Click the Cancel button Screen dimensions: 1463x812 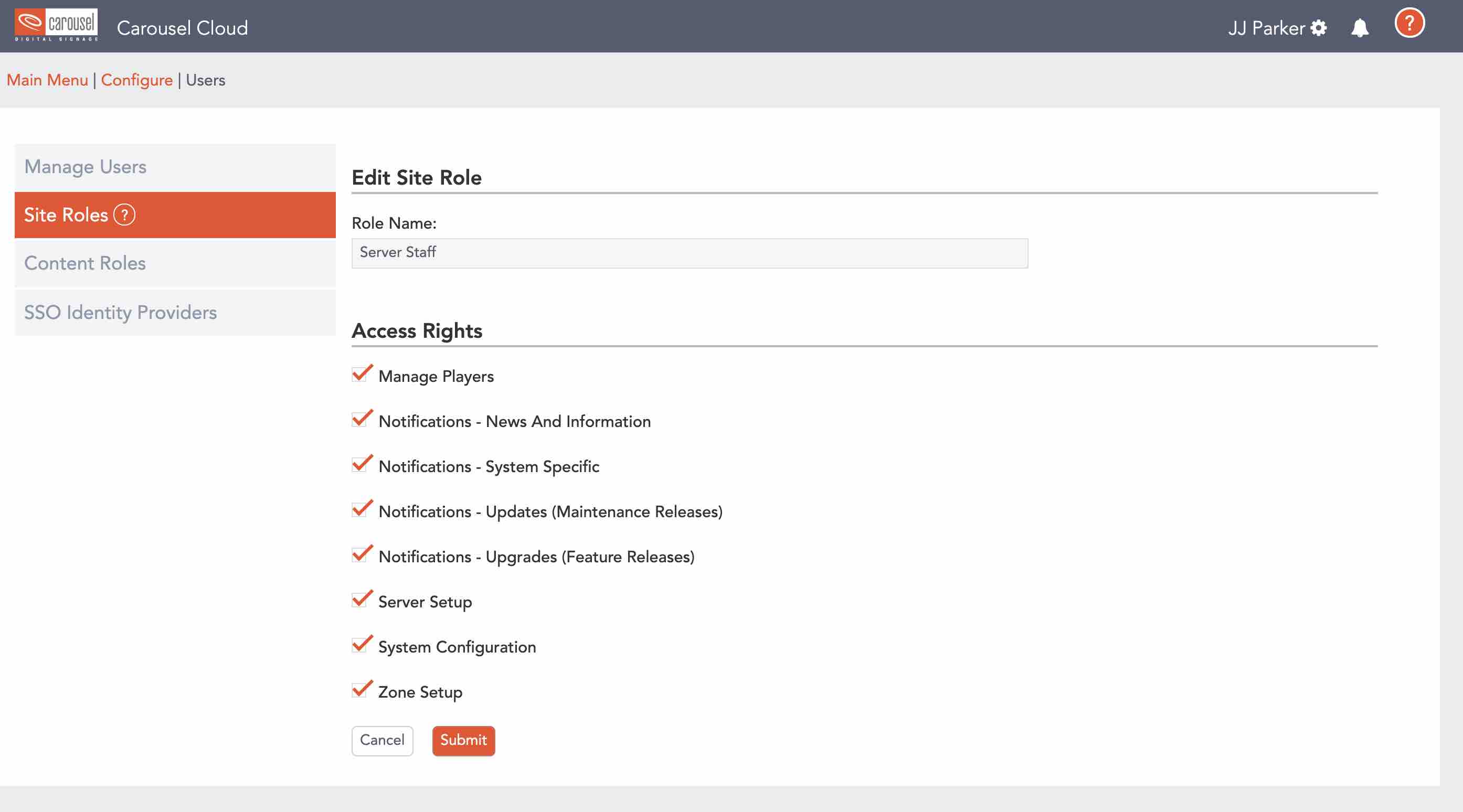click(382, 741)
